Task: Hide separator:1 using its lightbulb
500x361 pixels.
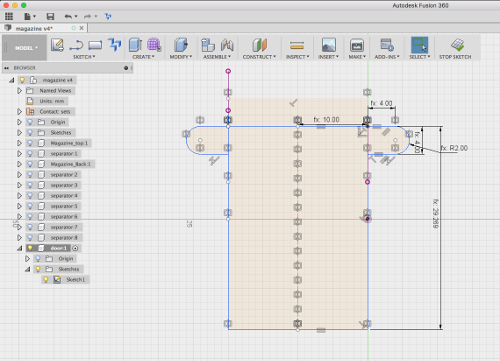Action: coord(30,154)
